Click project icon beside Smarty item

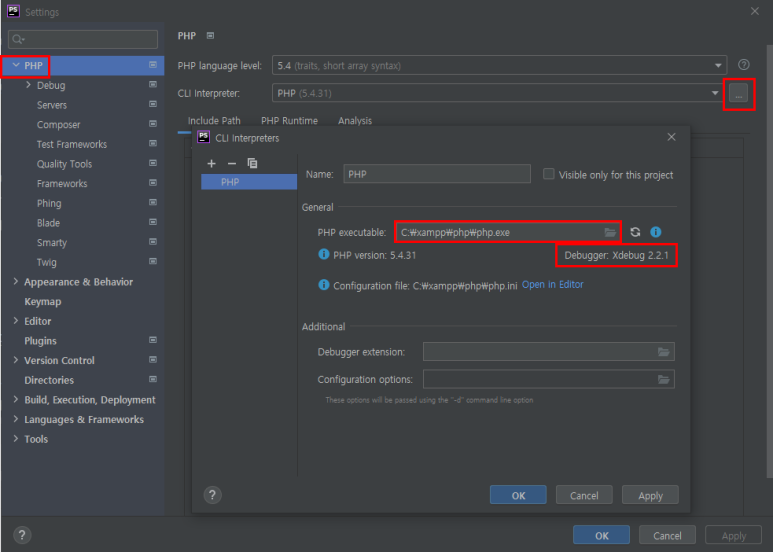click(x=153, y=242)
